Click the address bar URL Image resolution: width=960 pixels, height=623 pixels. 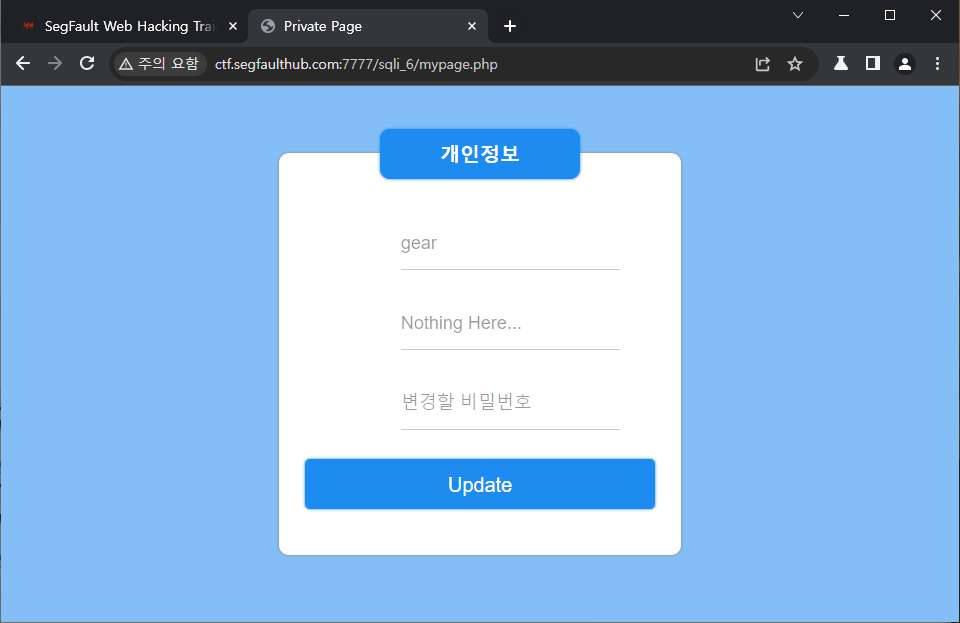(x=356, y=64)
